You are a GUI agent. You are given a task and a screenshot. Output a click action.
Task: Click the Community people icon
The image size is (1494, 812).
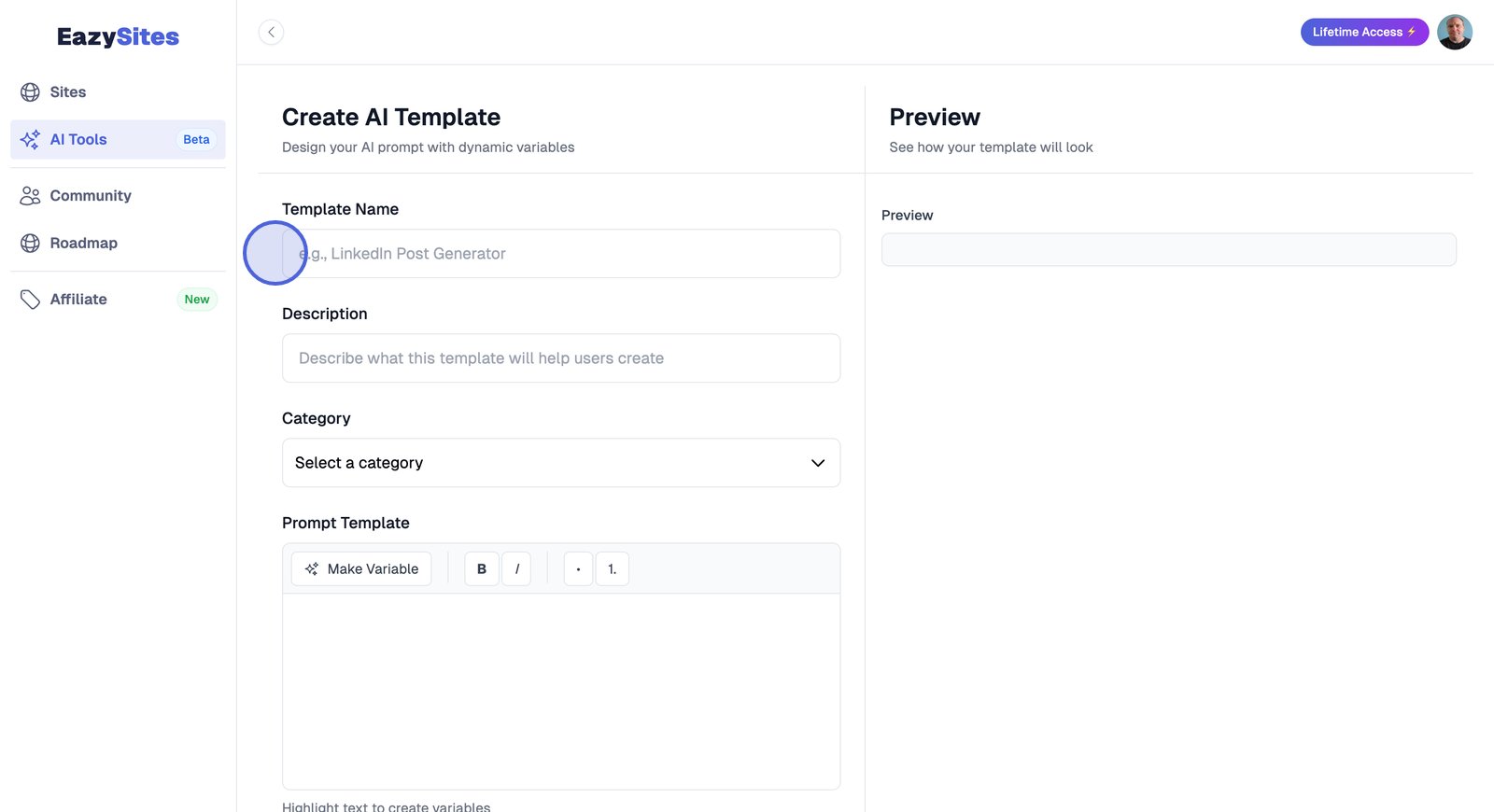[30, 196]
